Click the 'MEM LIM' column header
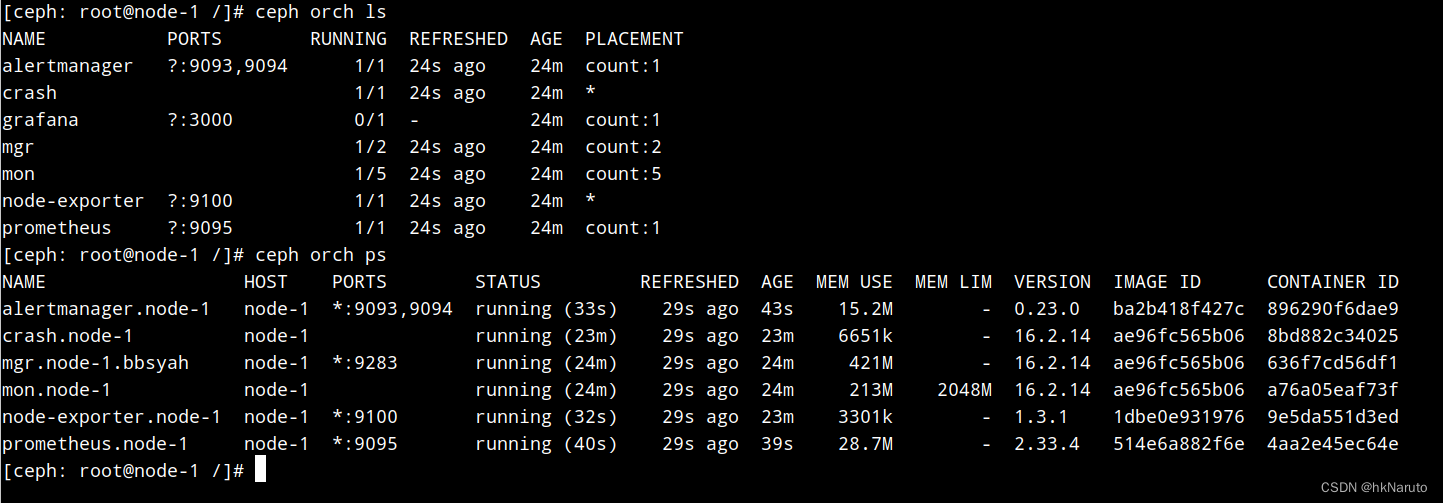The height and width of the screenshot is (503, 1443). click(953, 282)
